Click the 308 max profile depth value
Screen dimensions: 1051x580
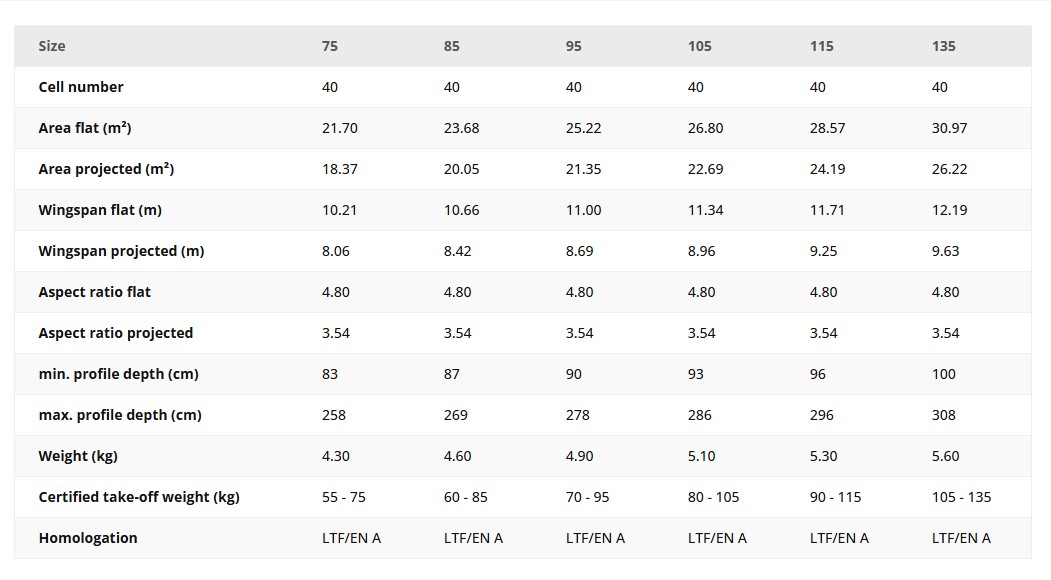(944, 415)
